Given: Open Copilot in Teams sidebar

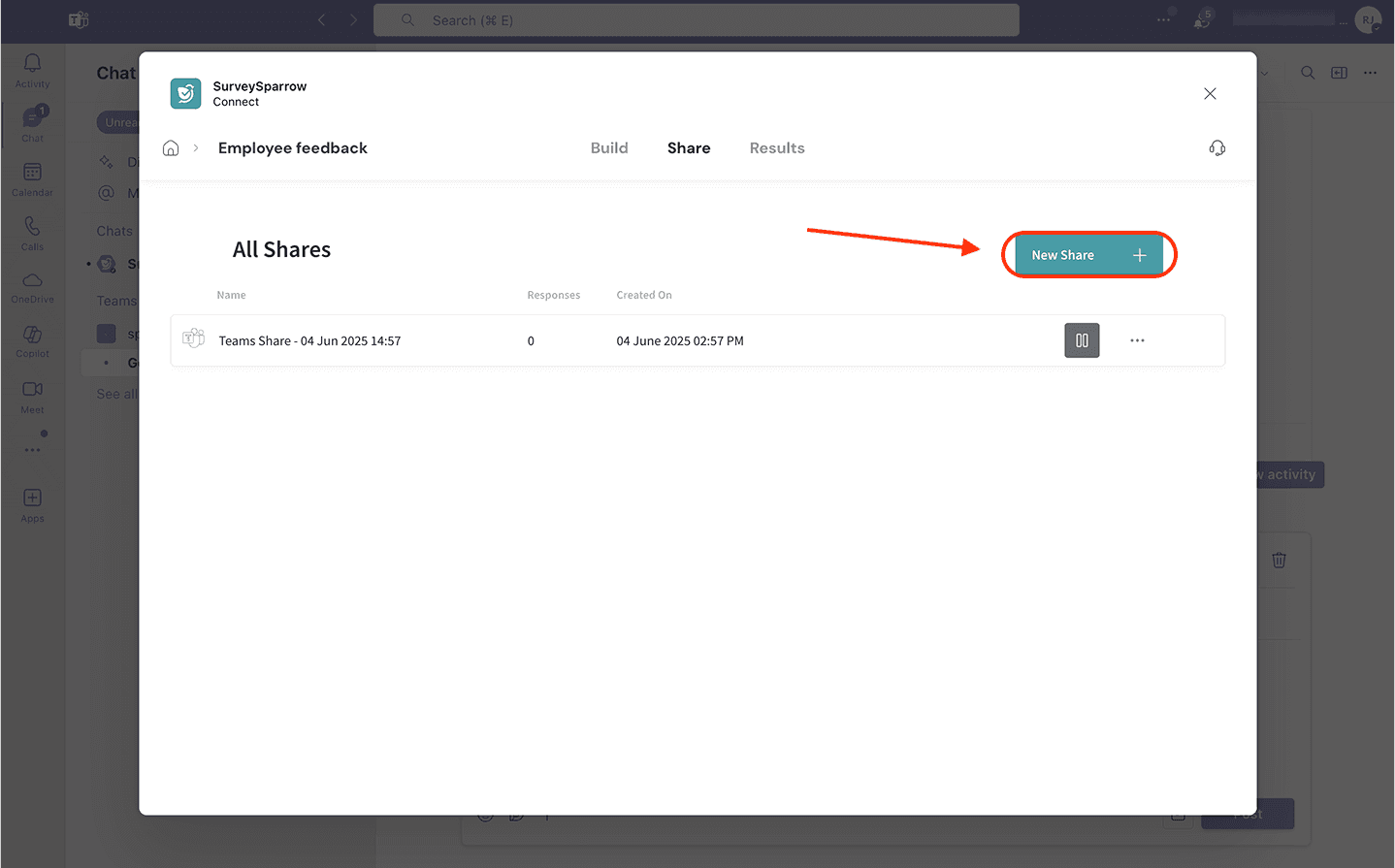Looking at the screenshot, I should pyautogui.click(x=32, y=340).
